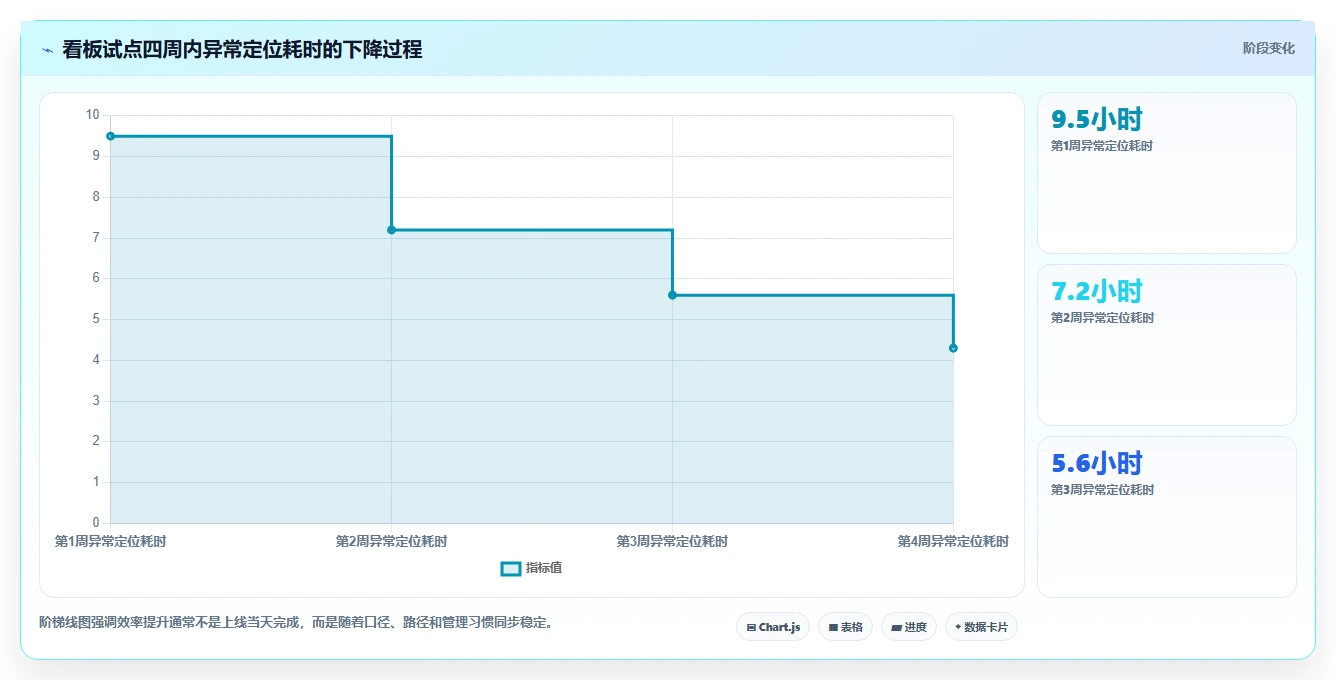Click the x-axis label 第3周异常定位耗时

[x=672, y=541]
